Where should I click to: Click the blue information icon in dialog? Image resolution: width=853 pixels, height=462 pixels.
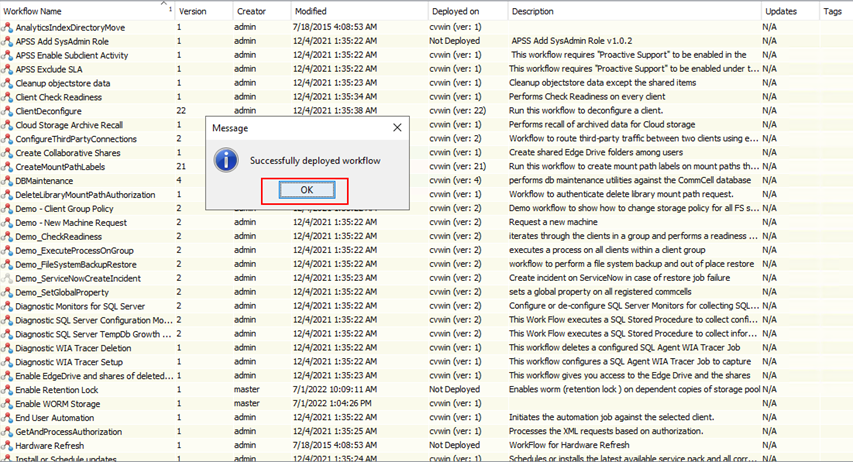coord(227,160)
